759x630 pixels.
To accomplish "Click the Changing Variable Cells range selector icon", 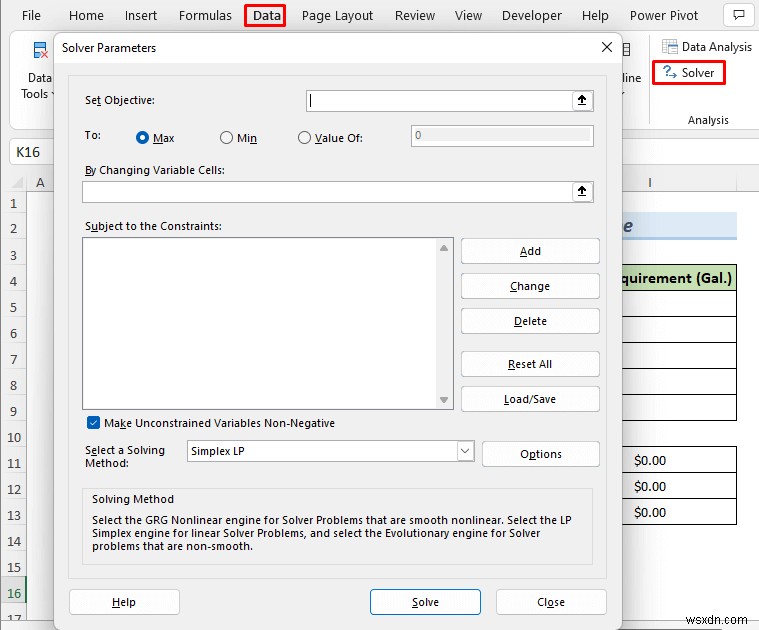I will [582, 192].
